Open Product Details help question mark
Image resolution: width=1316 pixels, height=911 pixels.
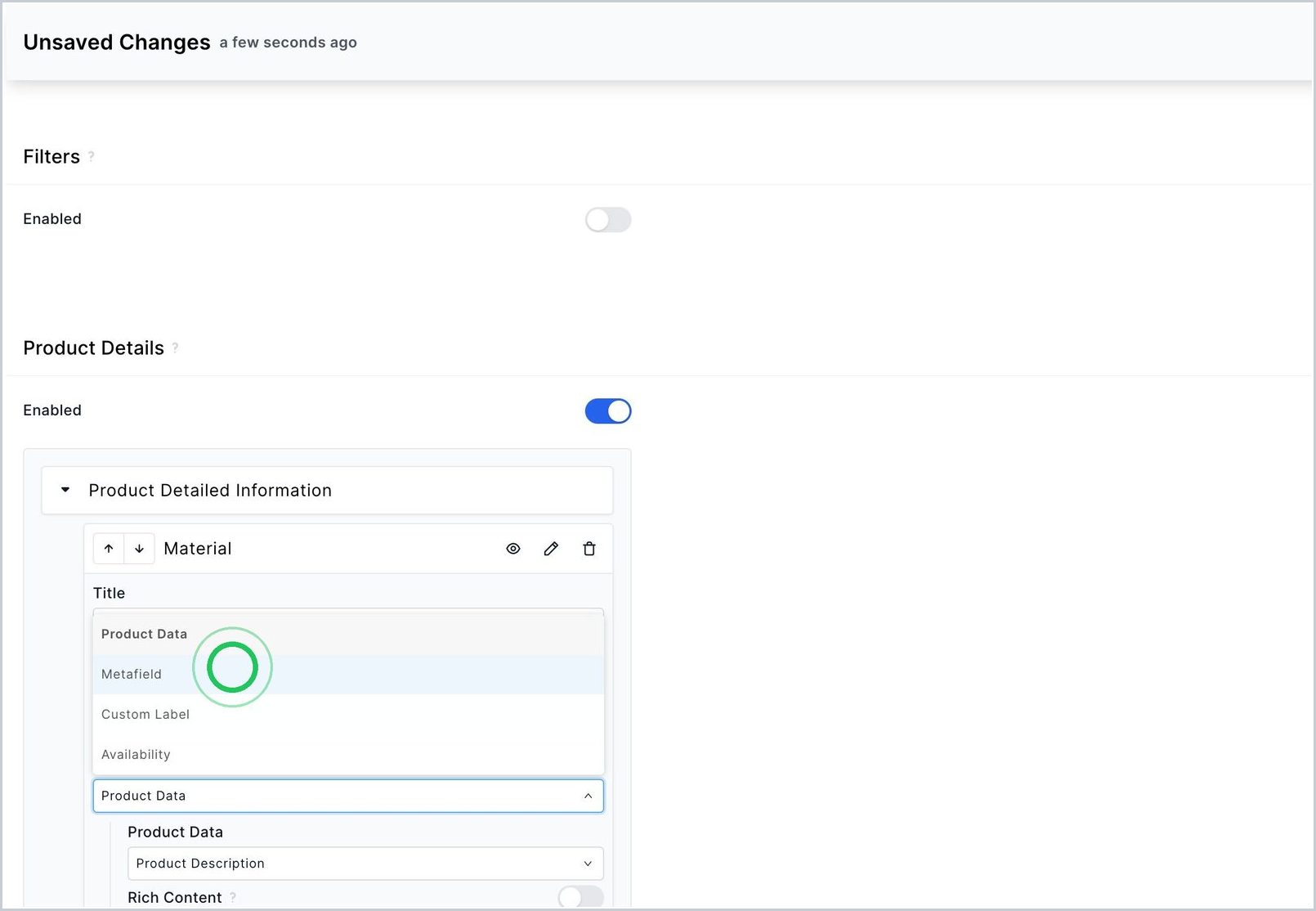pos(175,348)
